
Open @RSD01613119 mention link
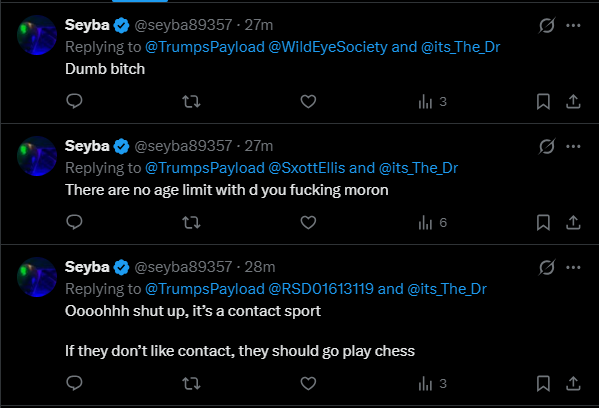pyautogui.click(x=321, y=289)
